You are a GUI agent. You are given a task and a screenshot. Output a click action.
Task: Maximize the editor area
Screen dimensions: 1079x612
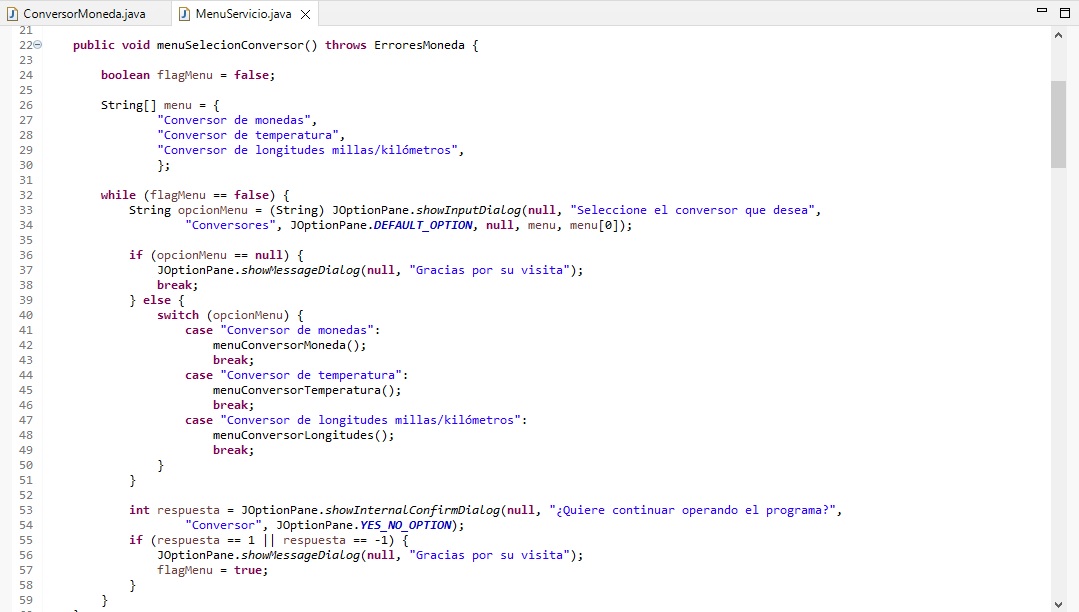point(1065,12)
